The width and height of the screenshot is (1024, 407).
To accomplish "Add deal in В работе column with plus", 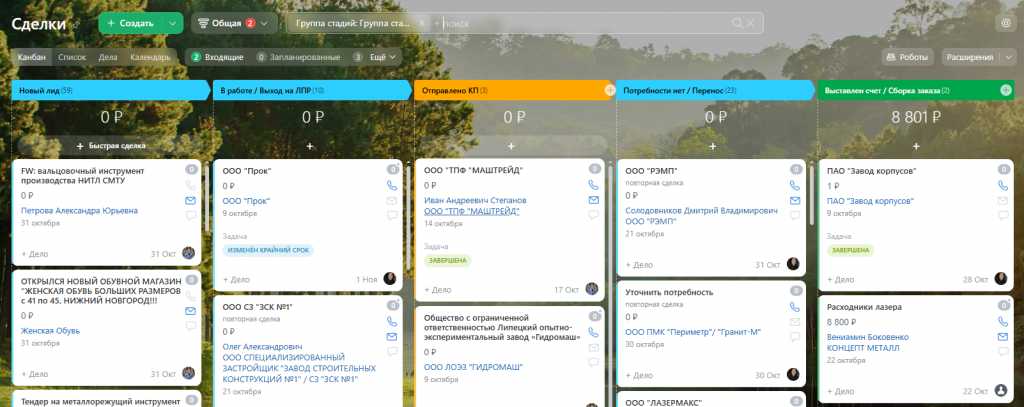I will tap(310, 146).
